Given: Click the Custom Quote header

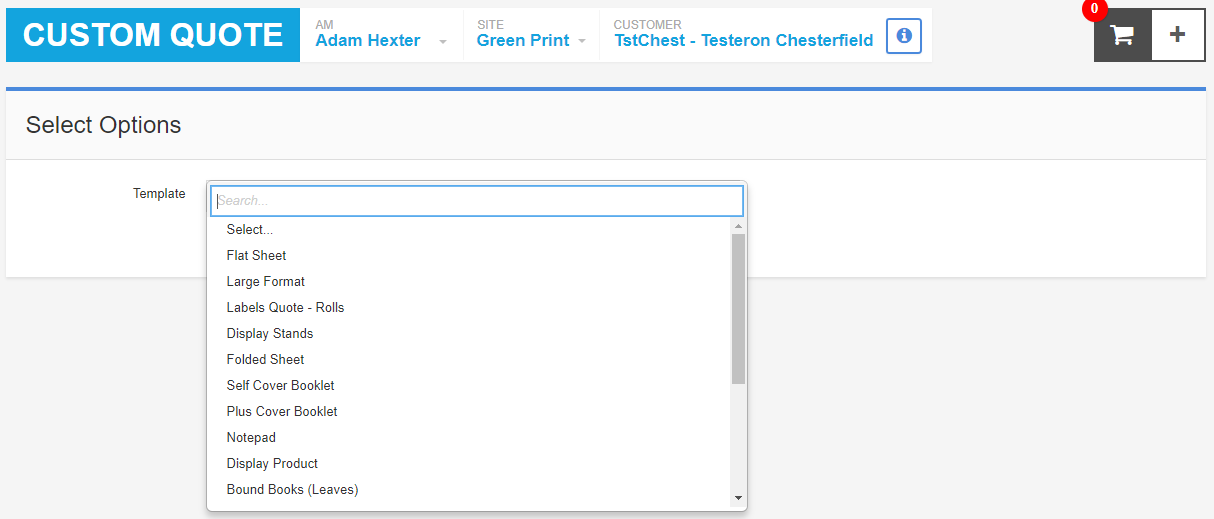Looking at the screenshot, I should pos(153,35).
